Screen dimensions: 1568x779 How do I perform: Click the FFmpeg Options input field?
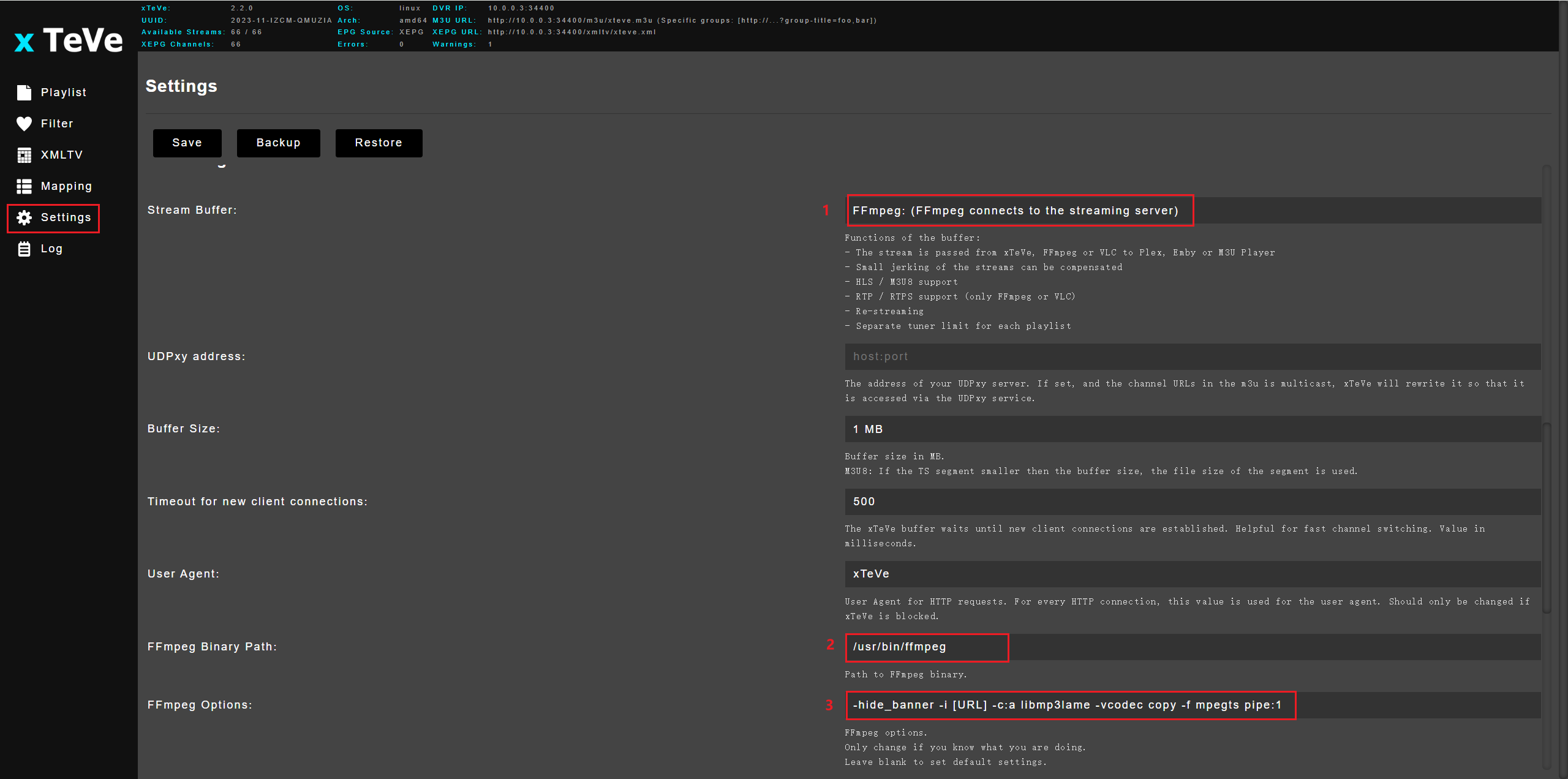tap(1192, 705)
